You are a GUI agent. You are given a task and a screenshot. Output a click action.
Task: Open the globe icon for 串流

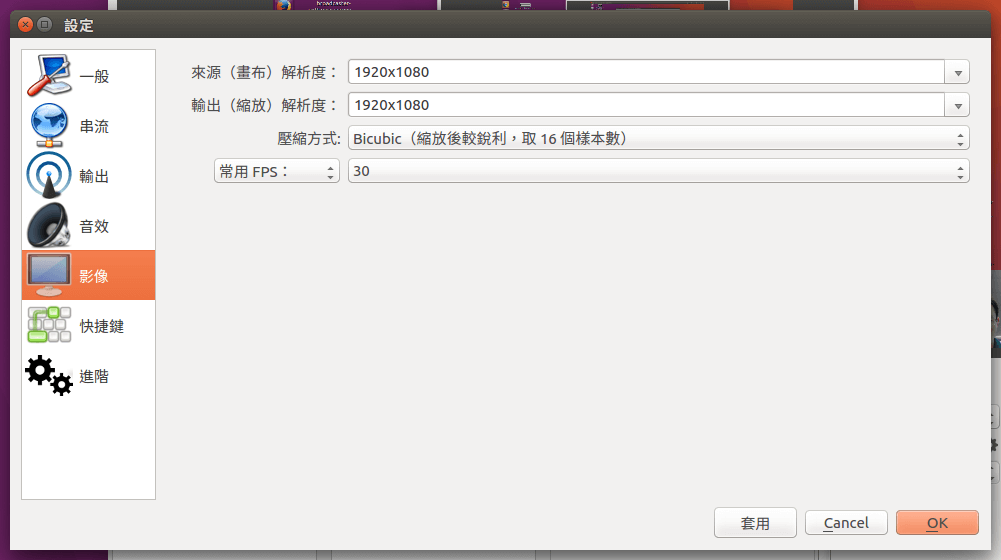click(48, 126)
